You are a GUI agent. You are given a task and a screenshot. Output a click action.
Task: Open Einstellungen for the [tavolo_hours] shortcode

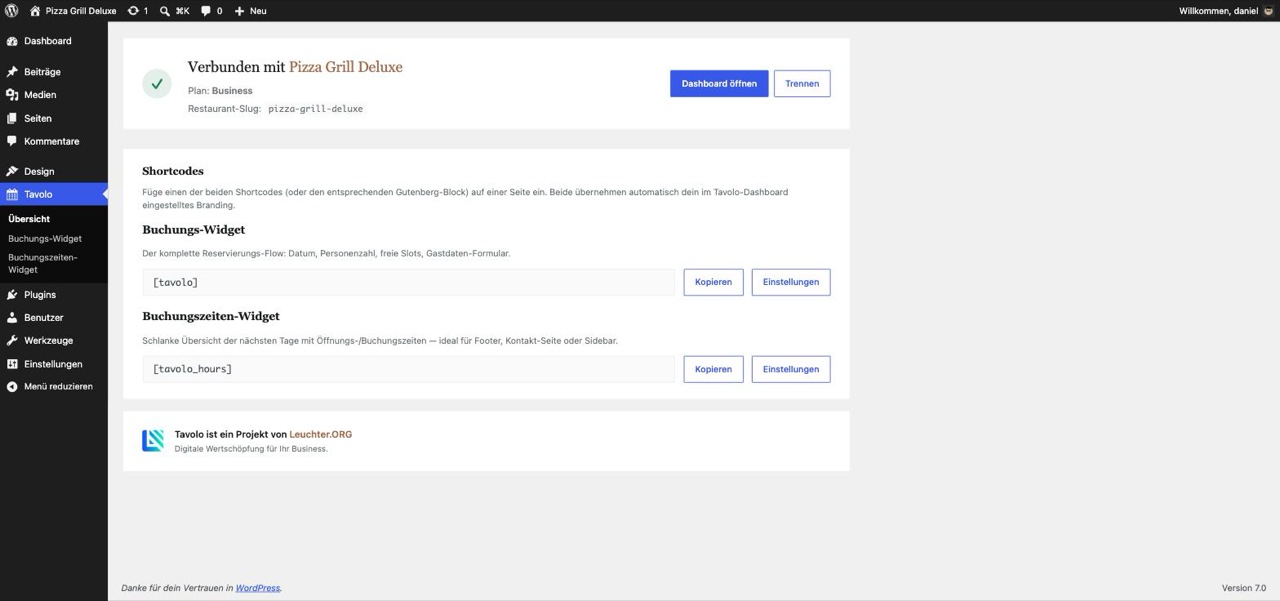[791, 369]
